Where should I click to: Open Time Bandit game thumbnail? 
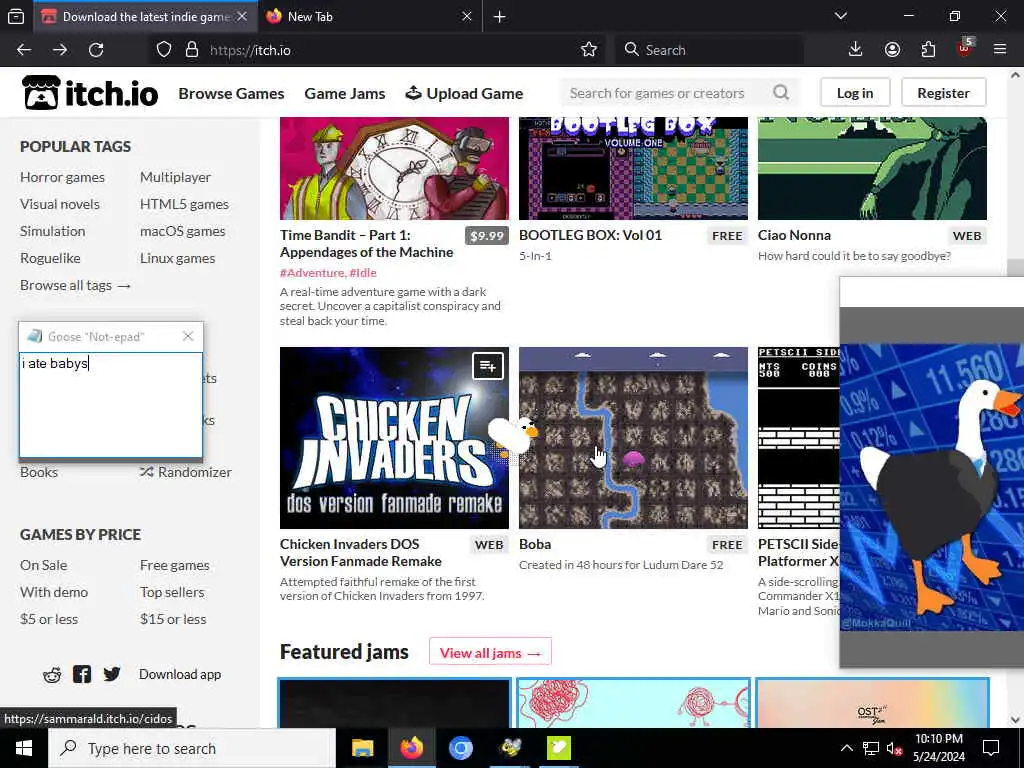394,168
